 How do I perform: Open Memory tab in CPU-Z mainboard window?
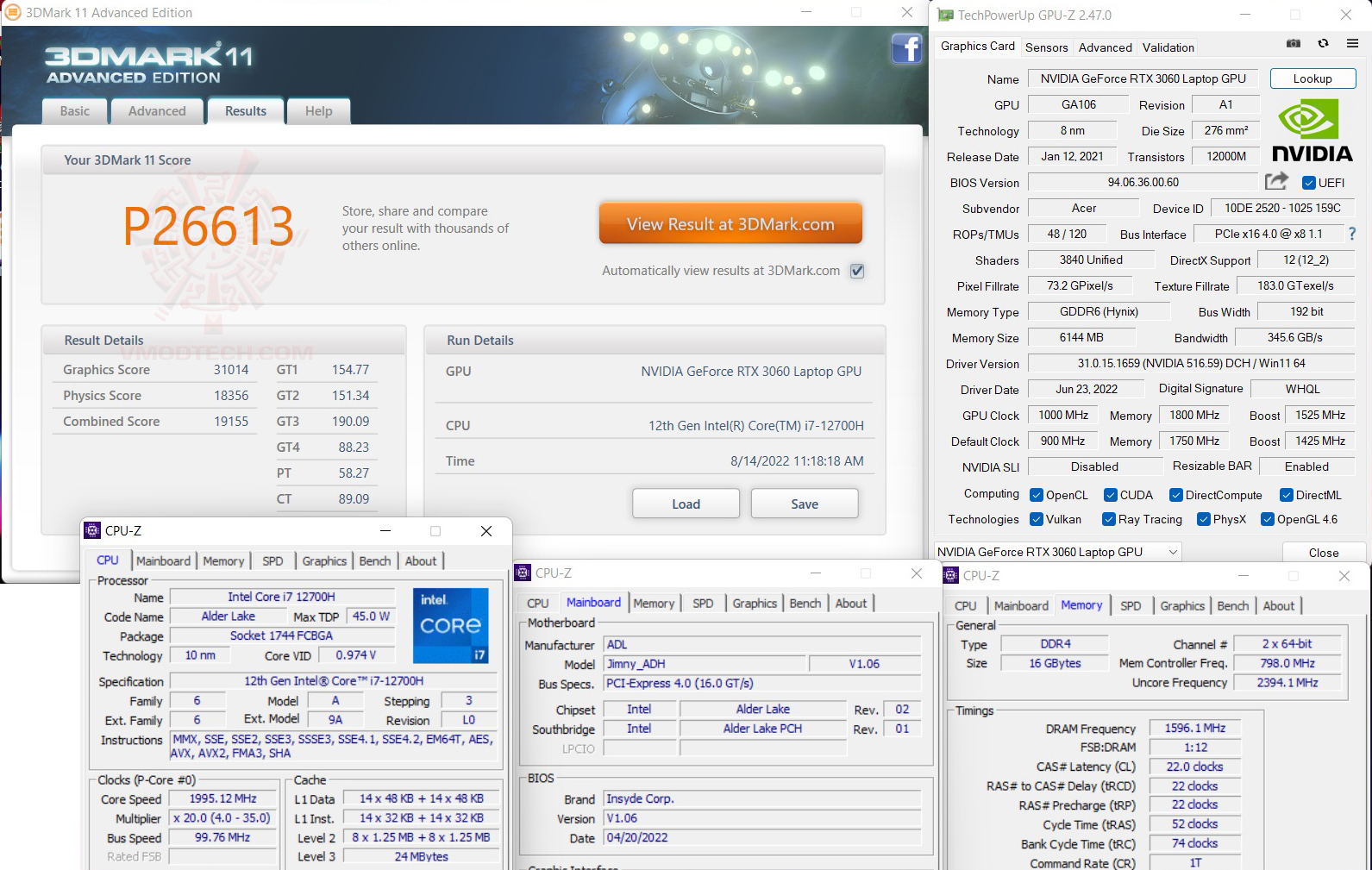(x=654, y=604)
